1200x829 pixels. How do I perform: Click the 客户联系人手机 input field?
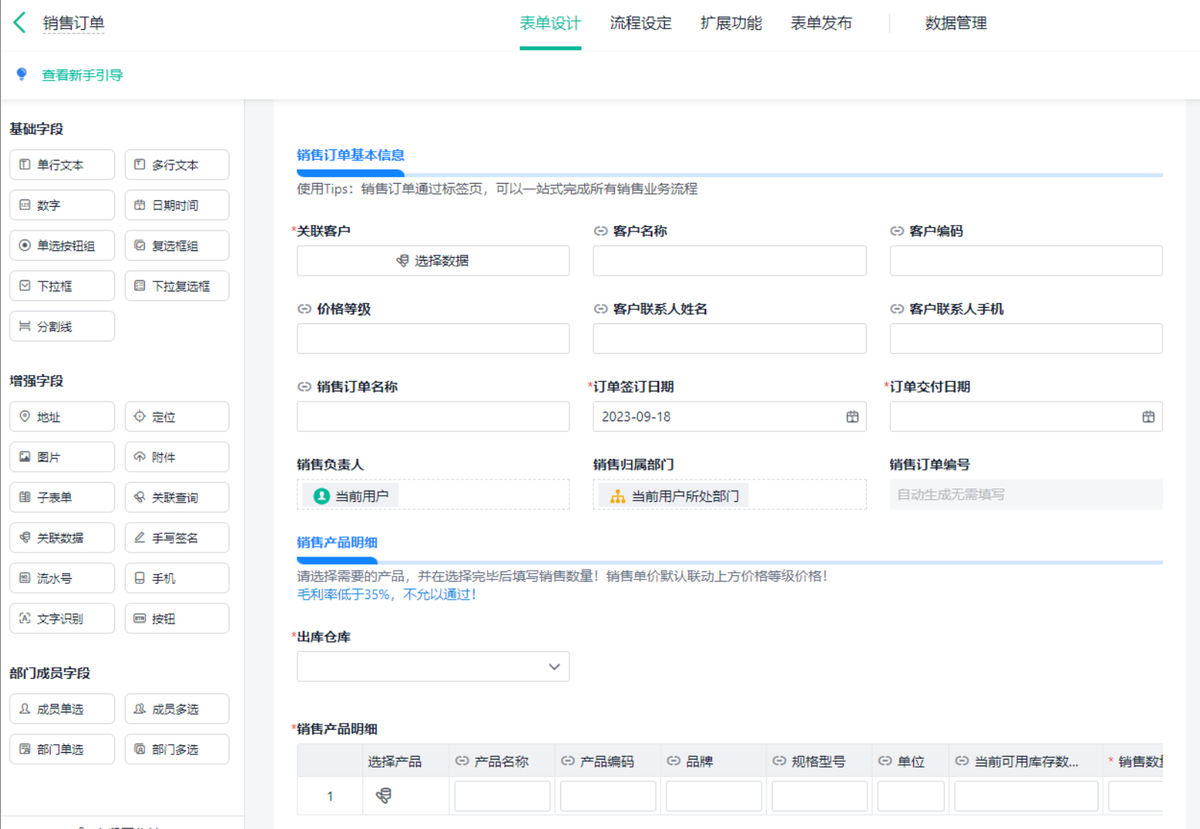pos(1026,338)
